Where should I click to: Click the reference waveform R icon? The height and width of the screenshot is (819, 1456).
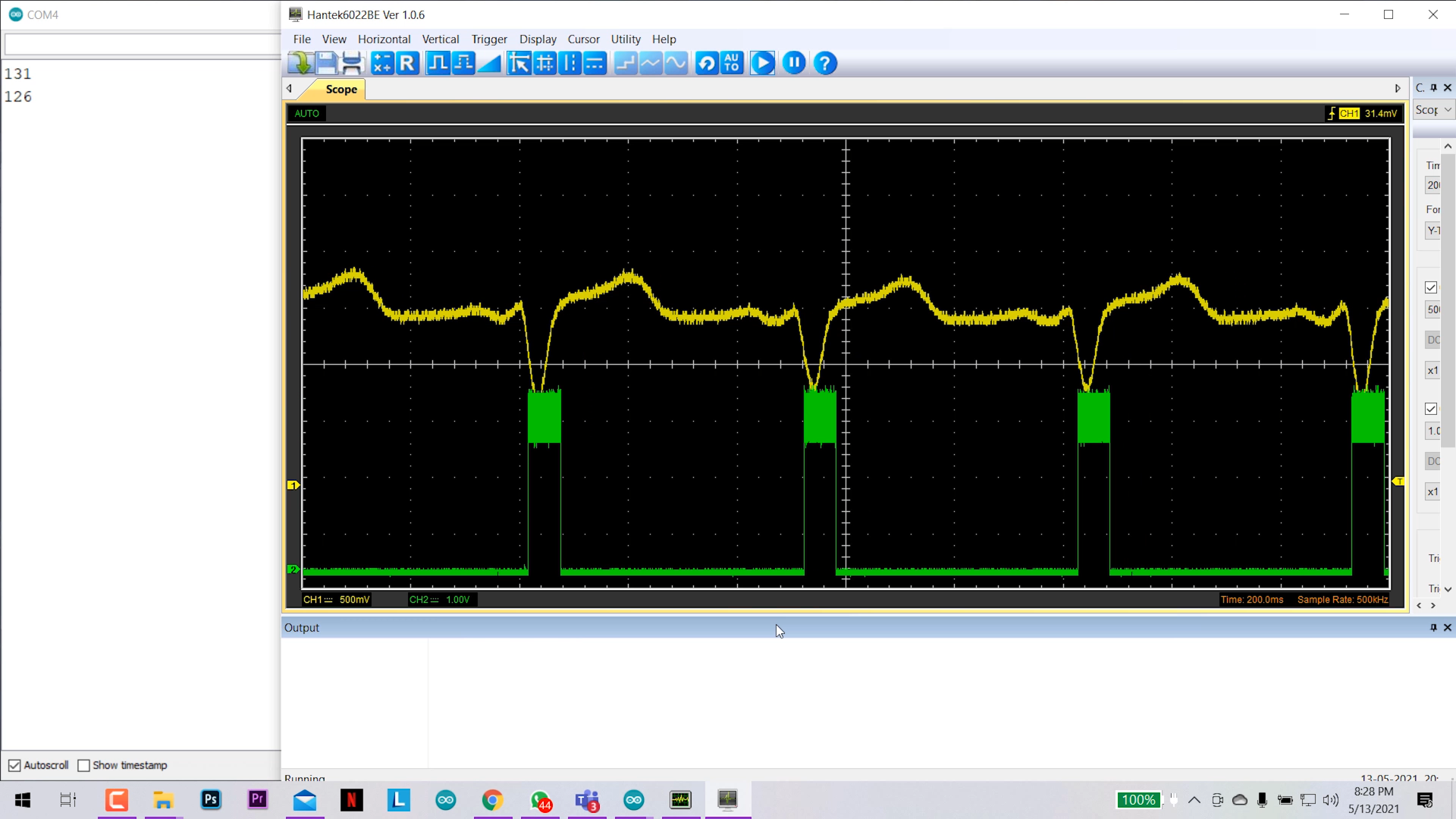coord(408,63)
